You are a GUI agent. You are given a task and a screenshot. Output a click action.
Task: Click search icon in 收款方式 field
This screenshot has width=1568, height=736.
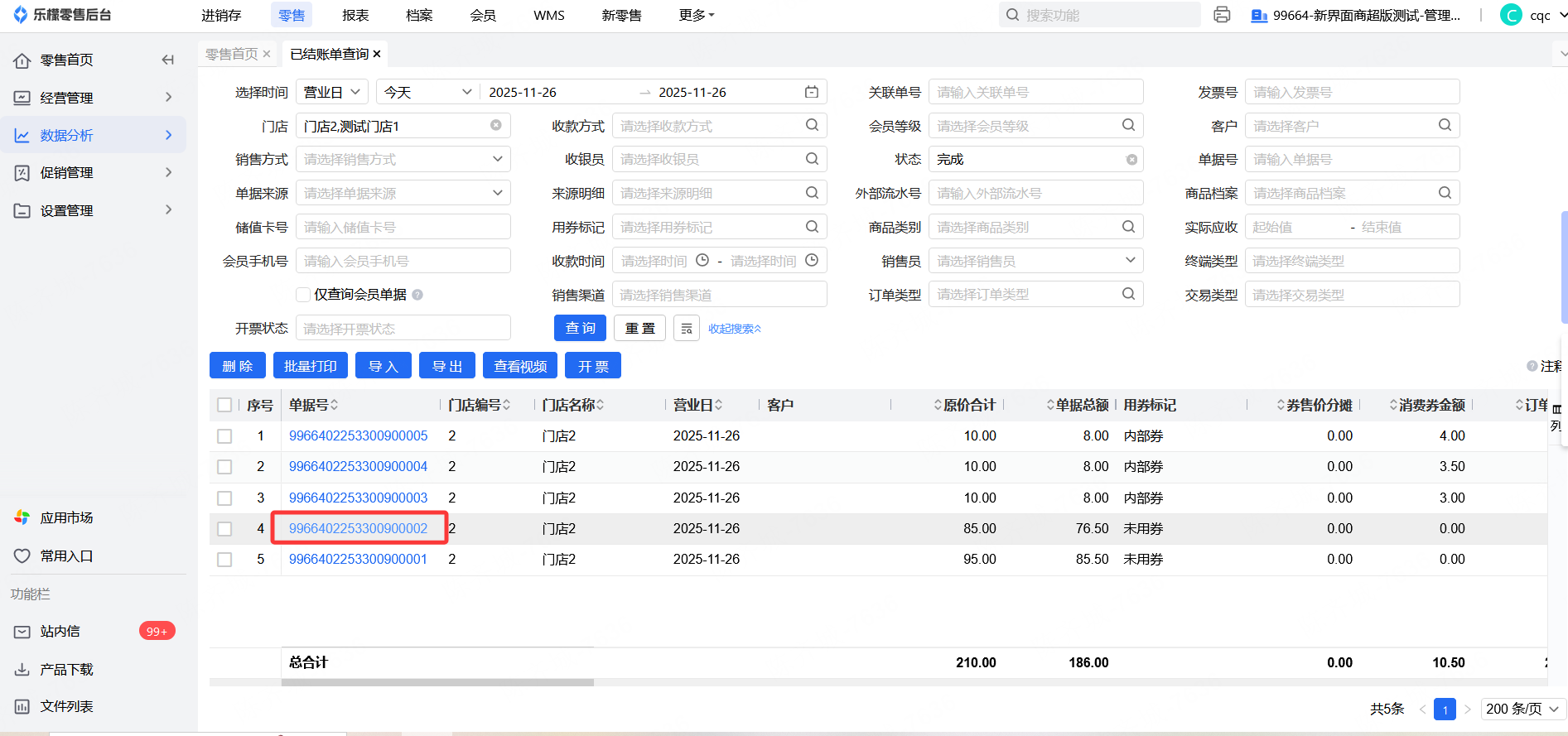pyautogui.click(x=812, y=126)
